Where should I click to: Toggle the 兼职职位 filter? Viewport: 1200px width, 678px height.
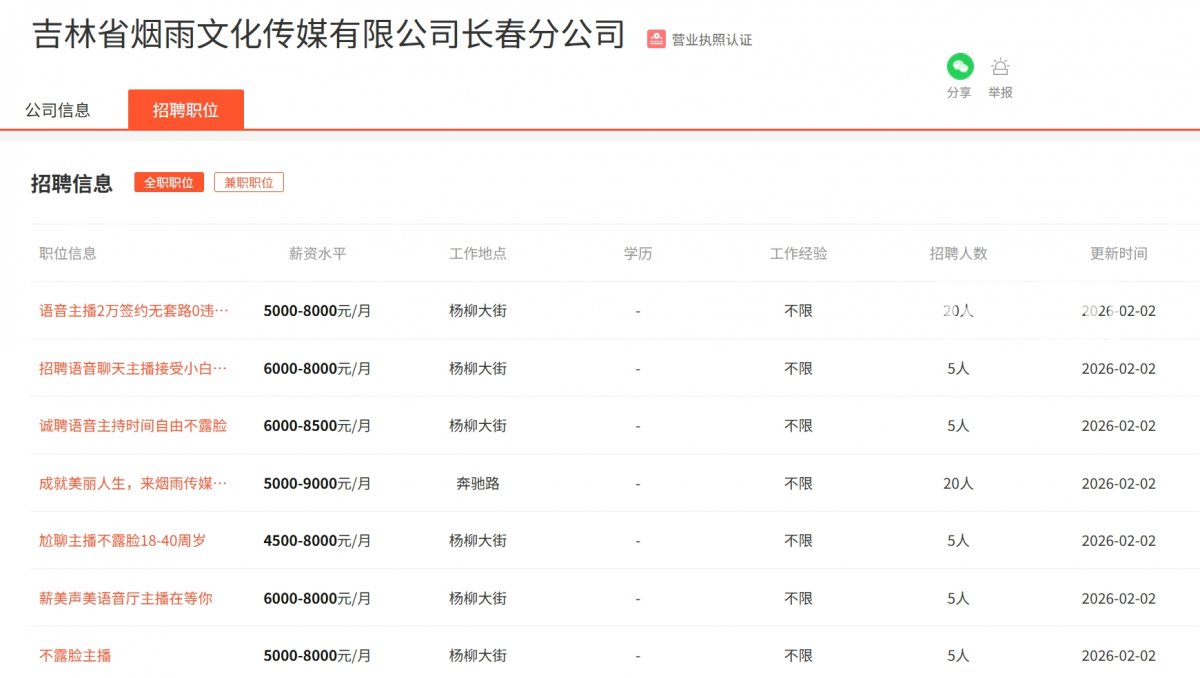click(248, 182)
